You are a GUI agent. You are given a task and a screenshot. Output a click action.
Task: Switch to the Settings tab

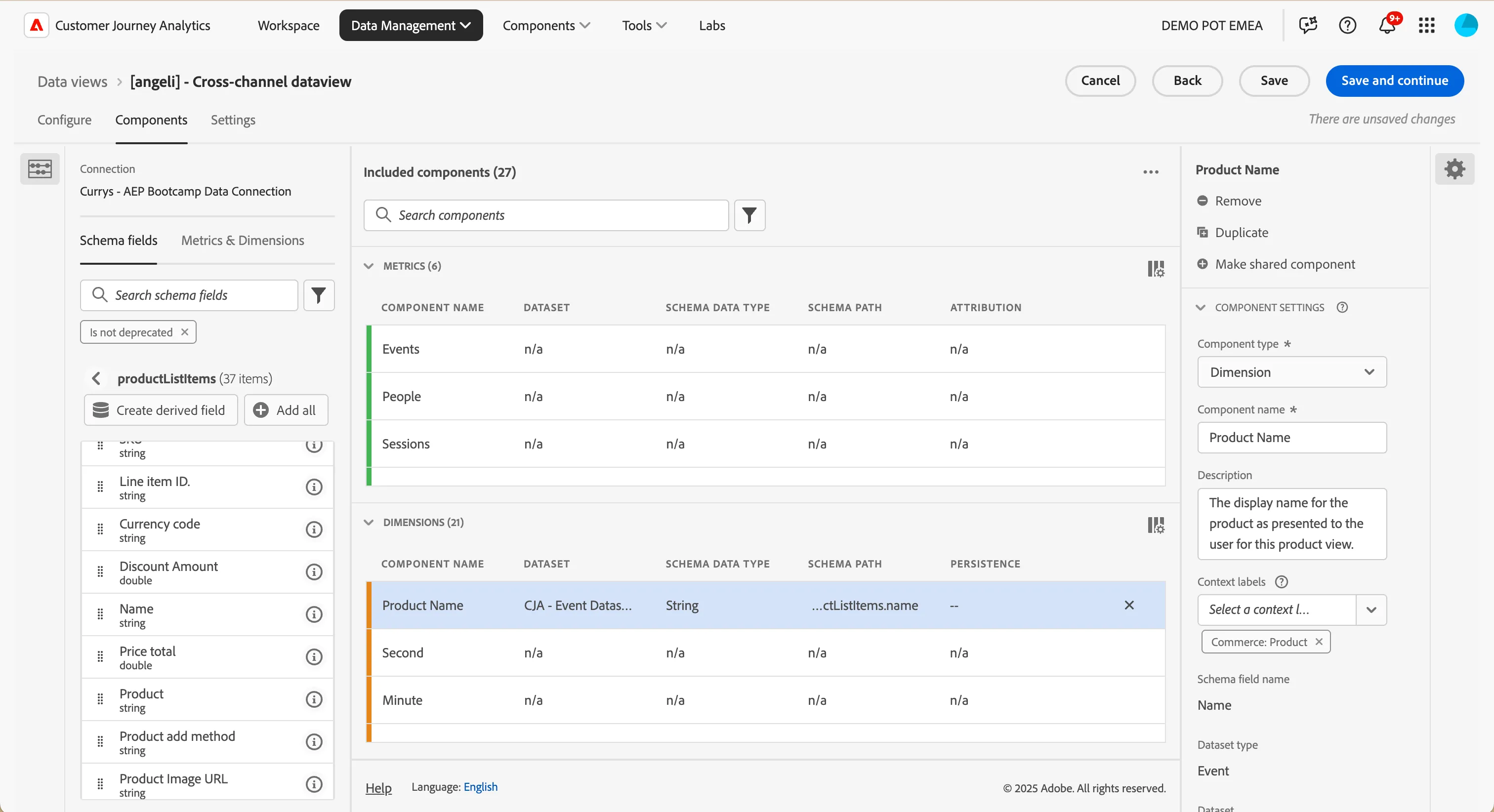click(233, 120)
